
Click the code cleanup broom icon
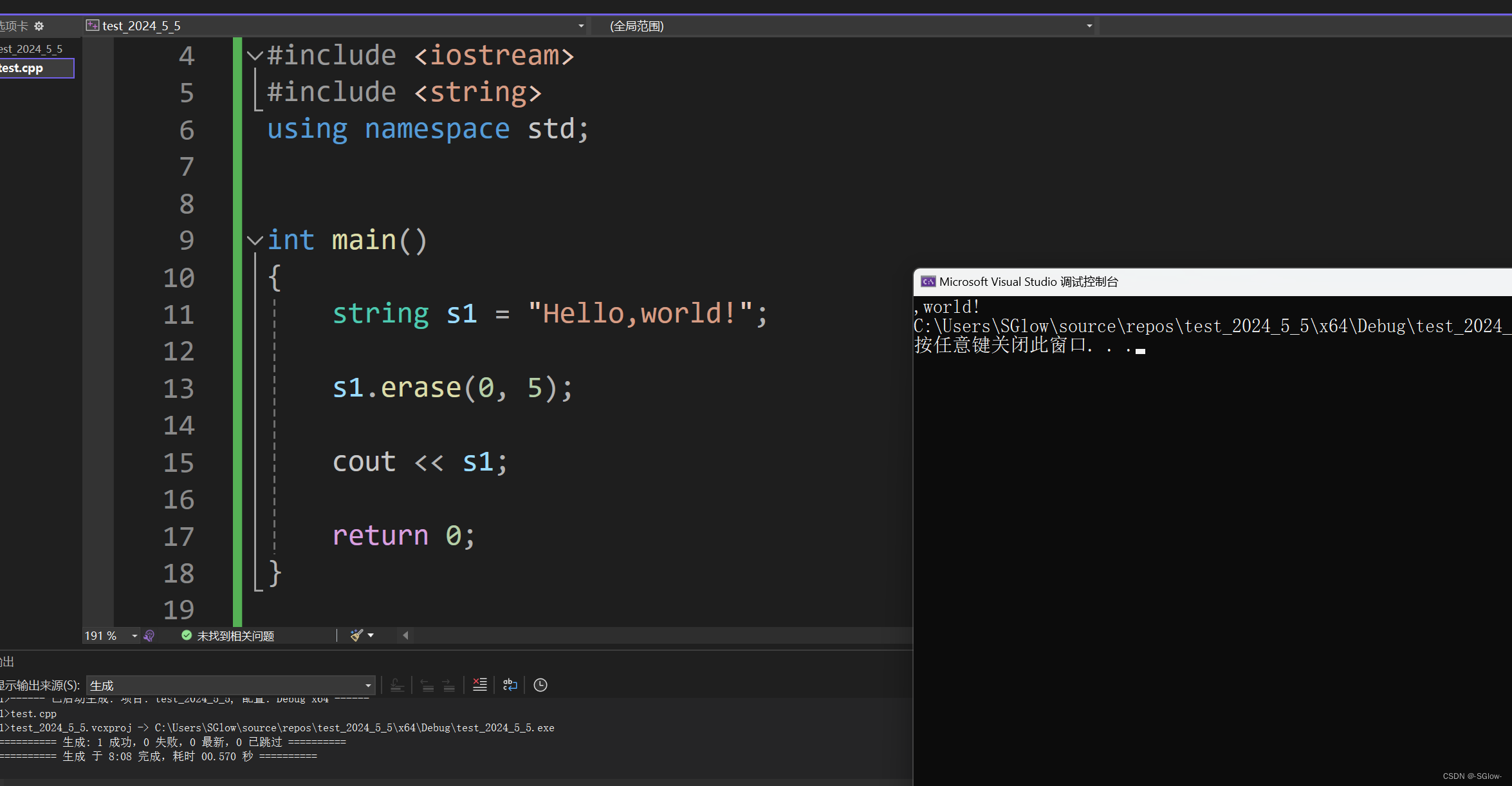coord(356,635)
